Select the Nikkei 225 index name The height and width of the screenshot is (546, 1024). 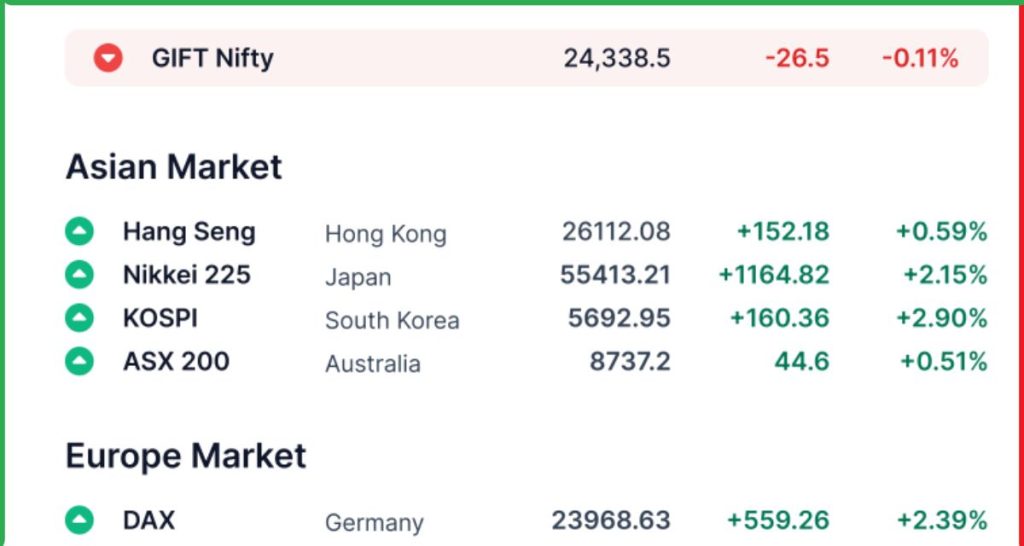[x=187, y=275]
